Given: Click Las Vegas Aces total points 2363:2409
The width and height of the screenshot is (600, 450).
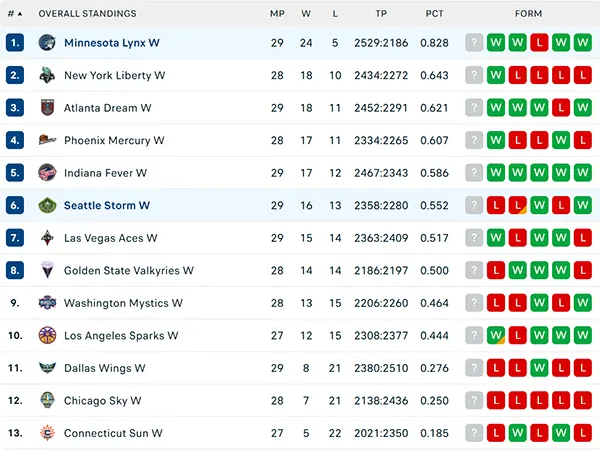Looking at the screenshot, I should point(381,238).
